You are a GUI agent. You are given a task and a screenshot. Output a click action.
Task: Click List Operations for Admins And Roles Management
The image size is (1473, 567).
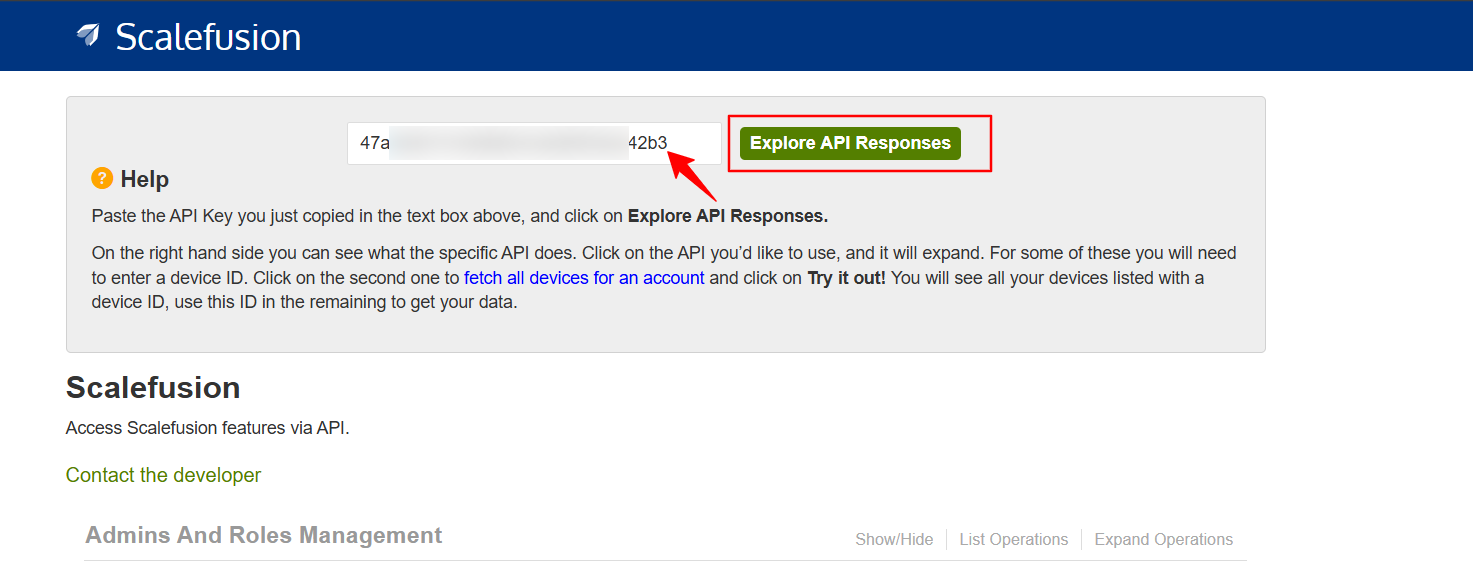click(1014, 539)
